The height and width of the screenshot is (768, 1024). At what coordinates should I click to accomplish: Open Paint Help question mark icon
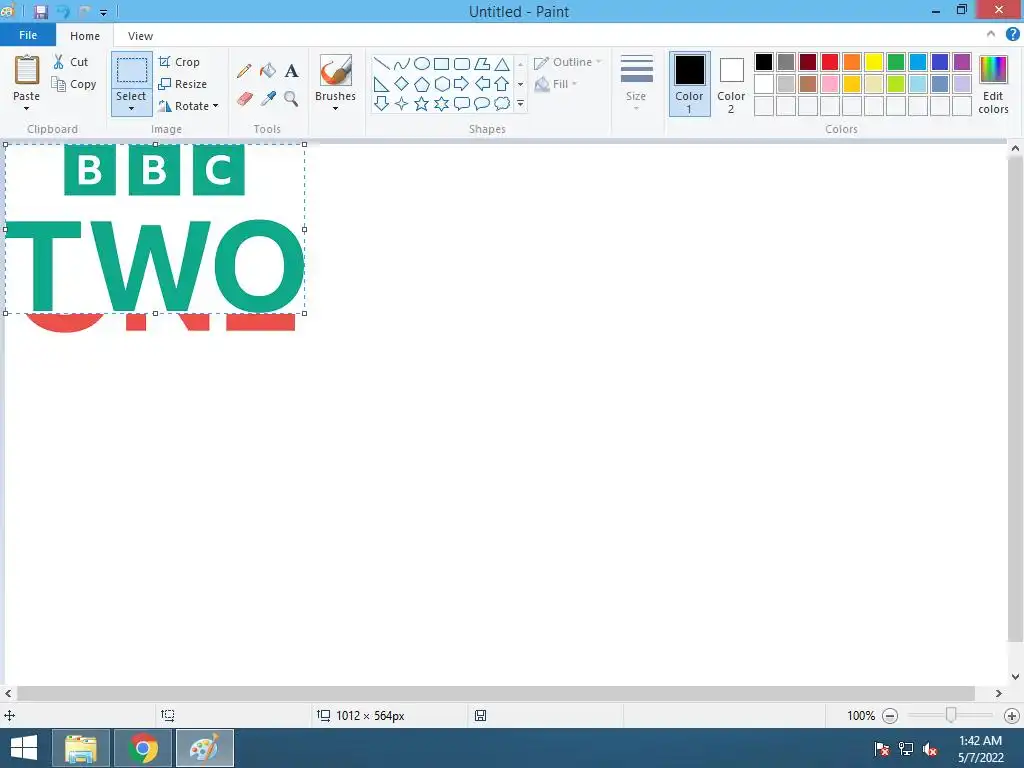tap(1012, 35)
